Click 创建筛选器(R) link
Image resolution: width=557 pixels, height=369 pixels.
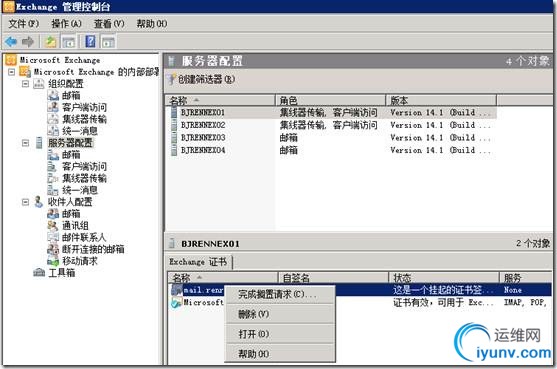point(206,79)
